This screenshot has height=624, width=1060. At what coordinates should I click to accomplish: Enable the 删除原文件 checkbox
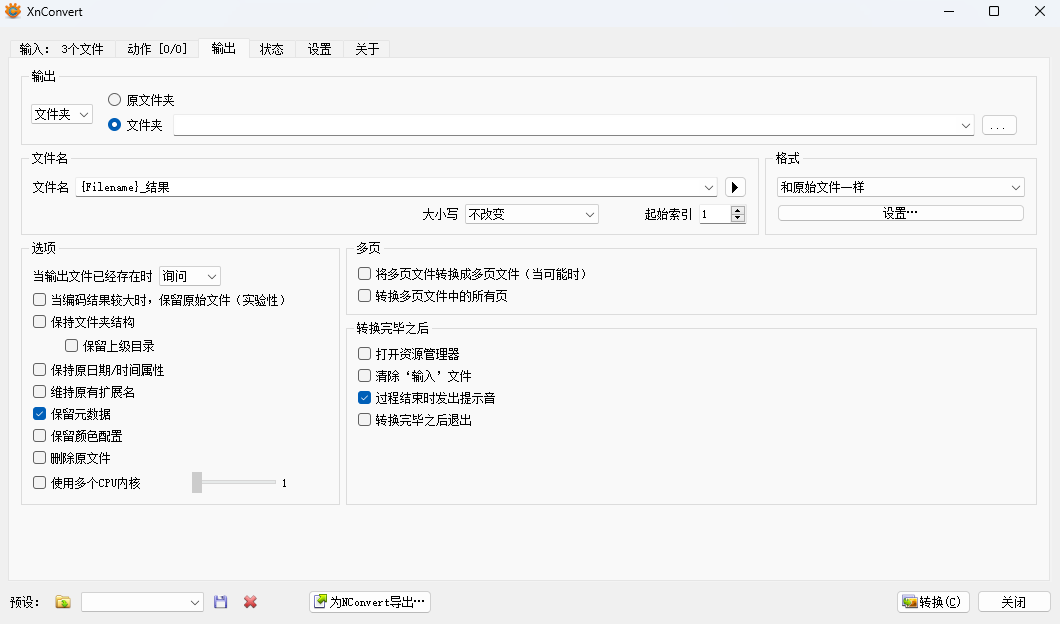tap(40, 458)
